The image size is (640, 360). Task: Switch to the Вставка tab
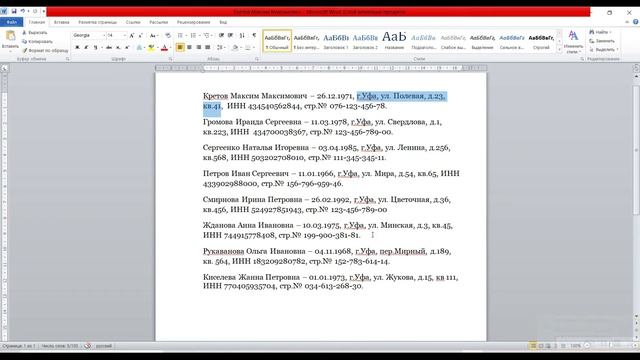[x=62, y=22]
